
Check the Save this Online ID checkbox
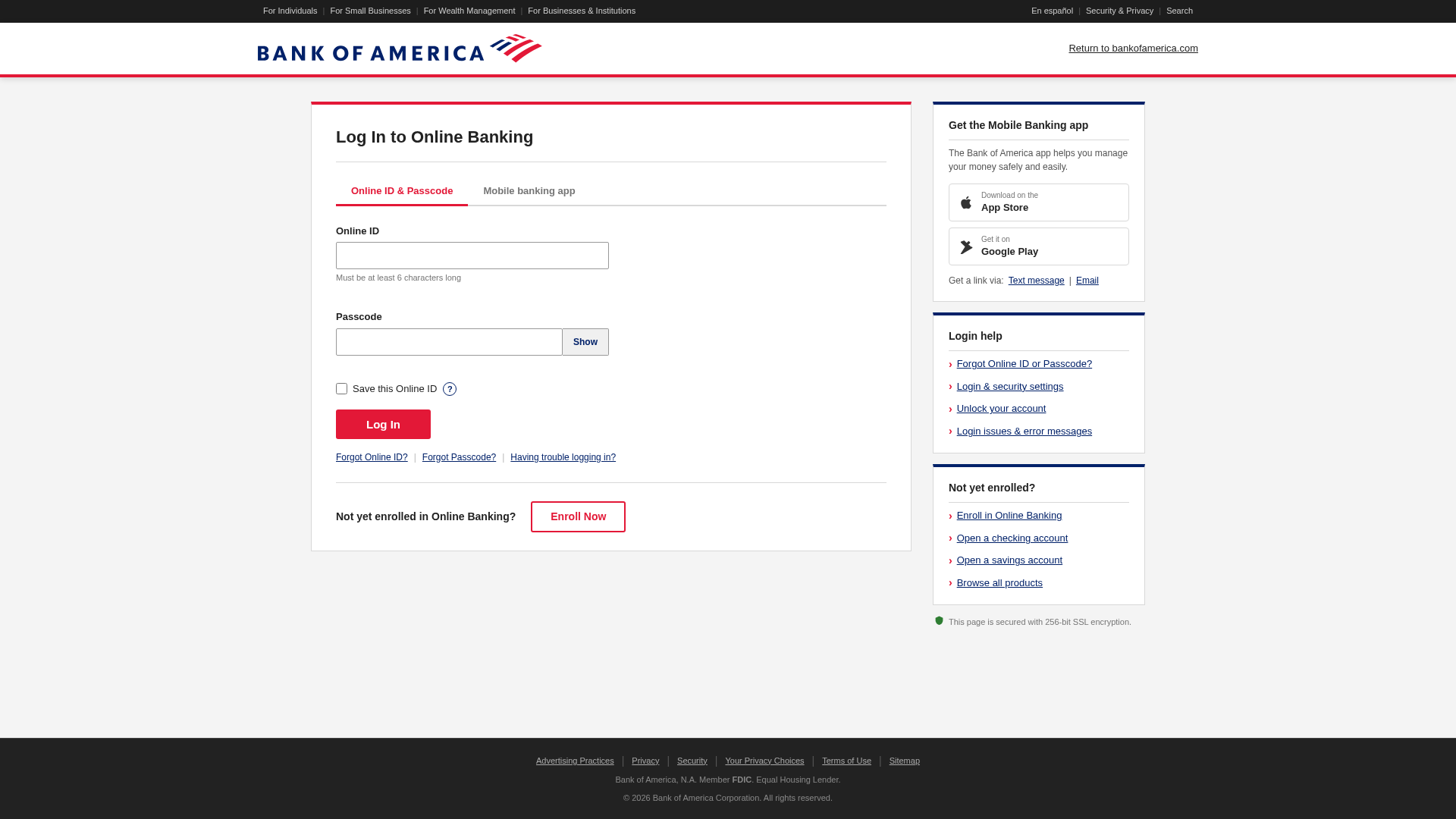point(341,389)
